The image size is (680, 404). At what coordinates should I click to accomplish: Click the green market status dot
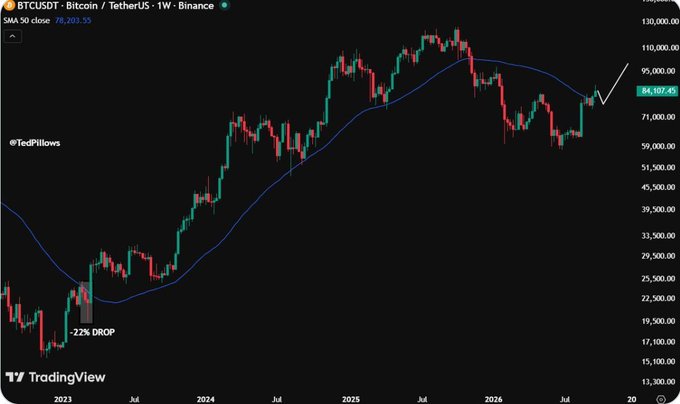click(224, 6)
